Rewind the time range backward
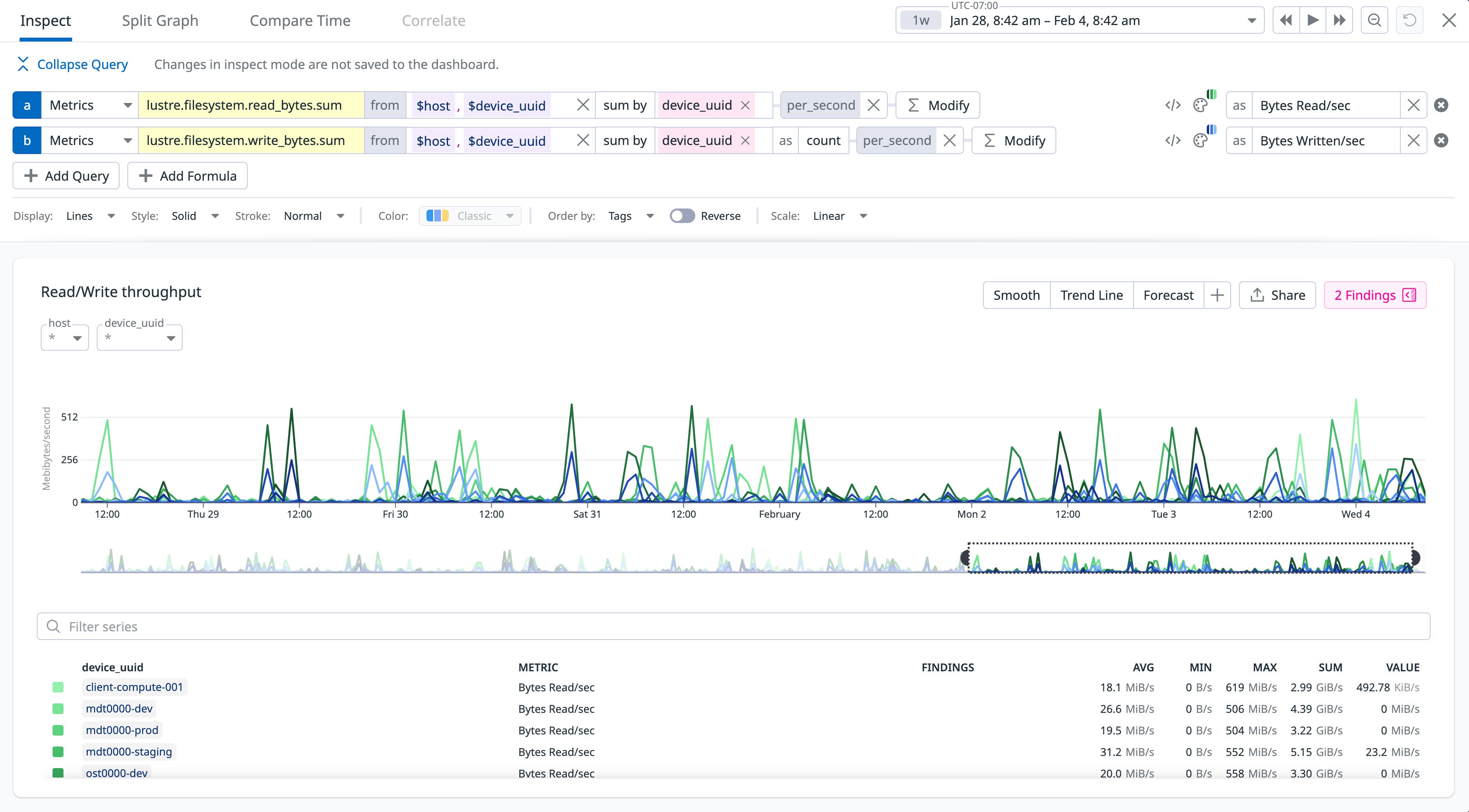The height and width of the screenshot is (812, 1469). (x=1286, y=20)
